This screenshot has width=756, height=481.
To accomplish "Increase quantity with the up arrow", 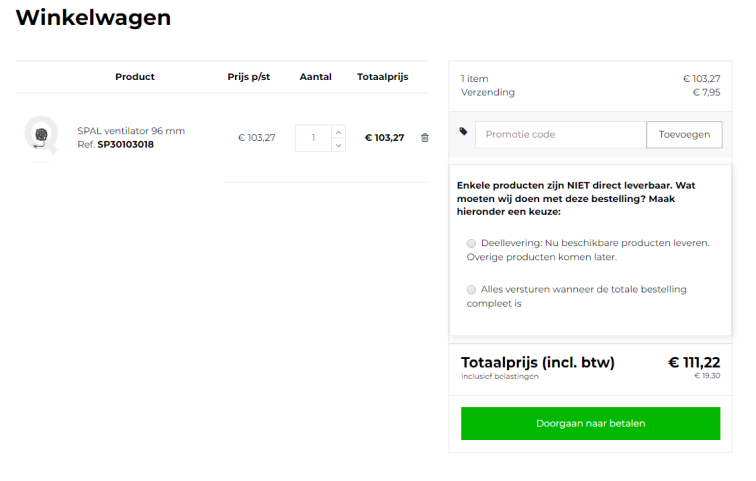I will point(338,131).
